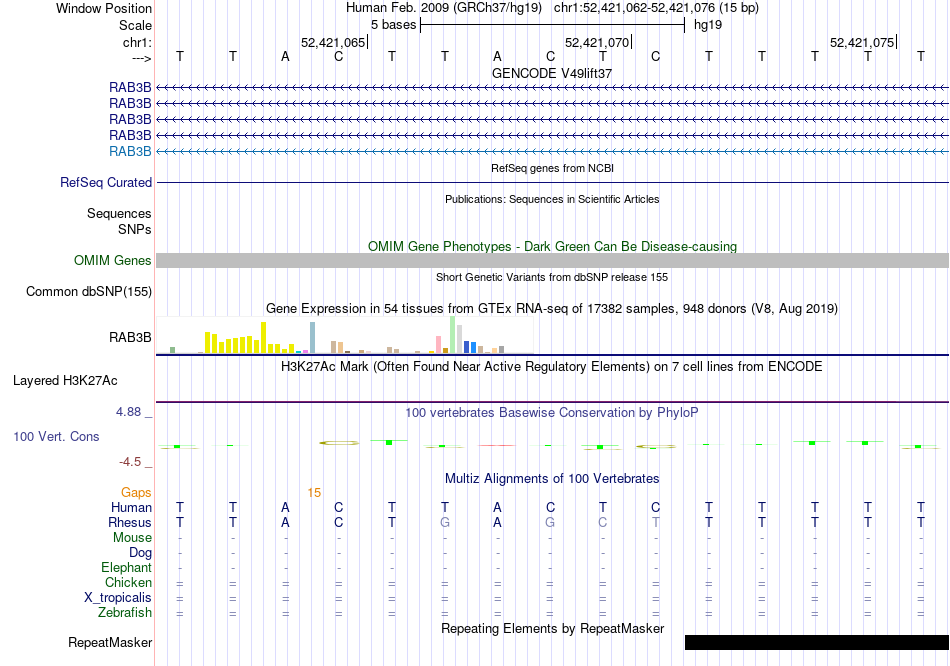The image size is (950, 666).
Task: Click the 52,421,075 position marker
Action: click(x=862, y=42)
